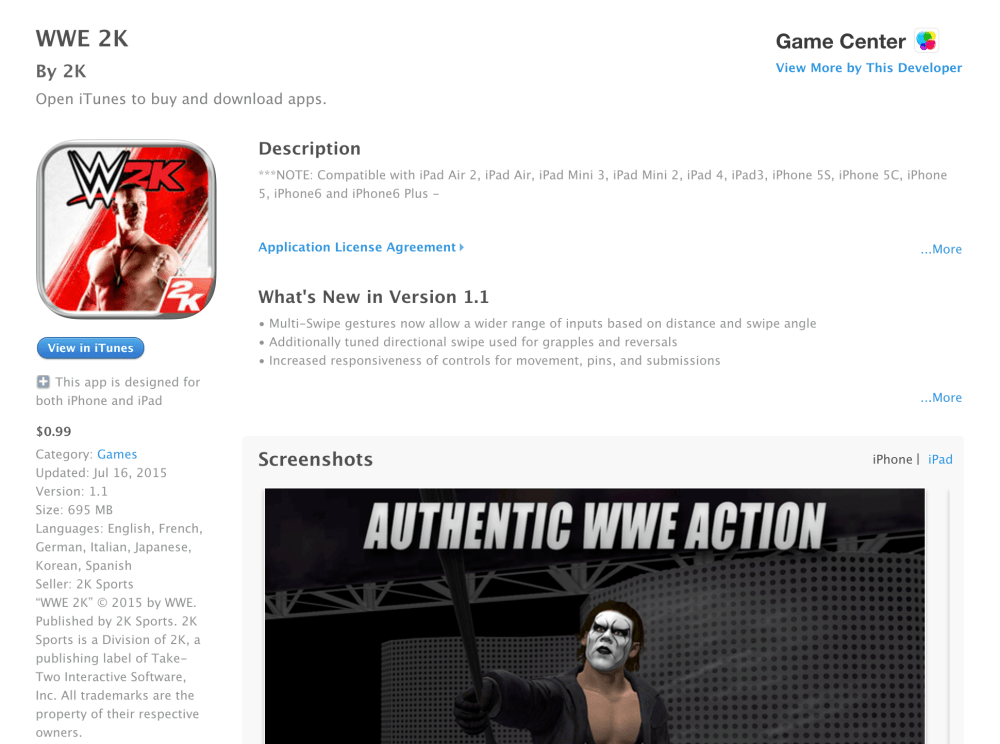The image size is (1000, 744).
Task: Click the View in iTunes button
Action: pyautogui.click(x=91, y=348)
